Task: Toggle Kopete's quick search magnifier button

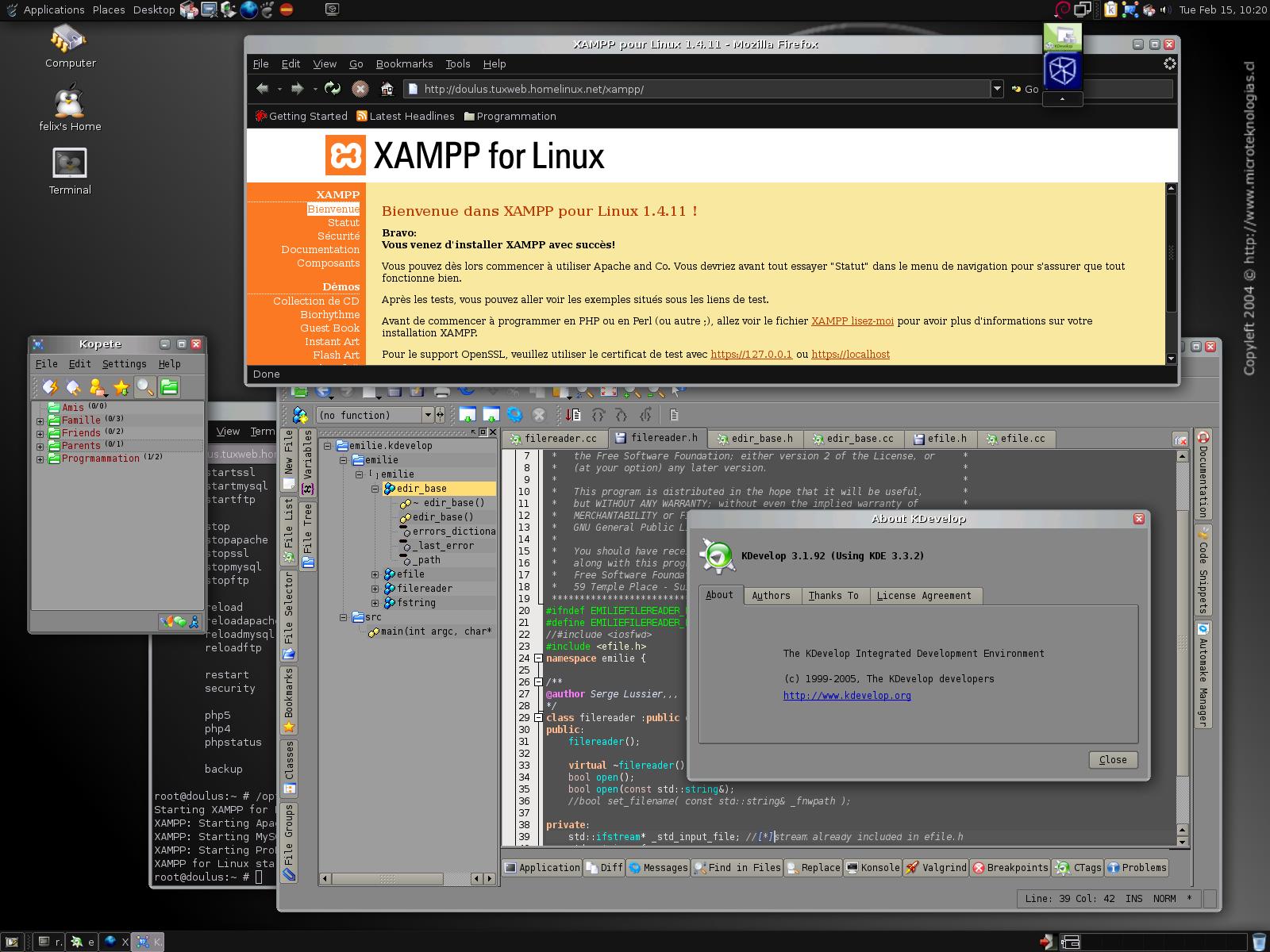Action: (x=145, y=387)
